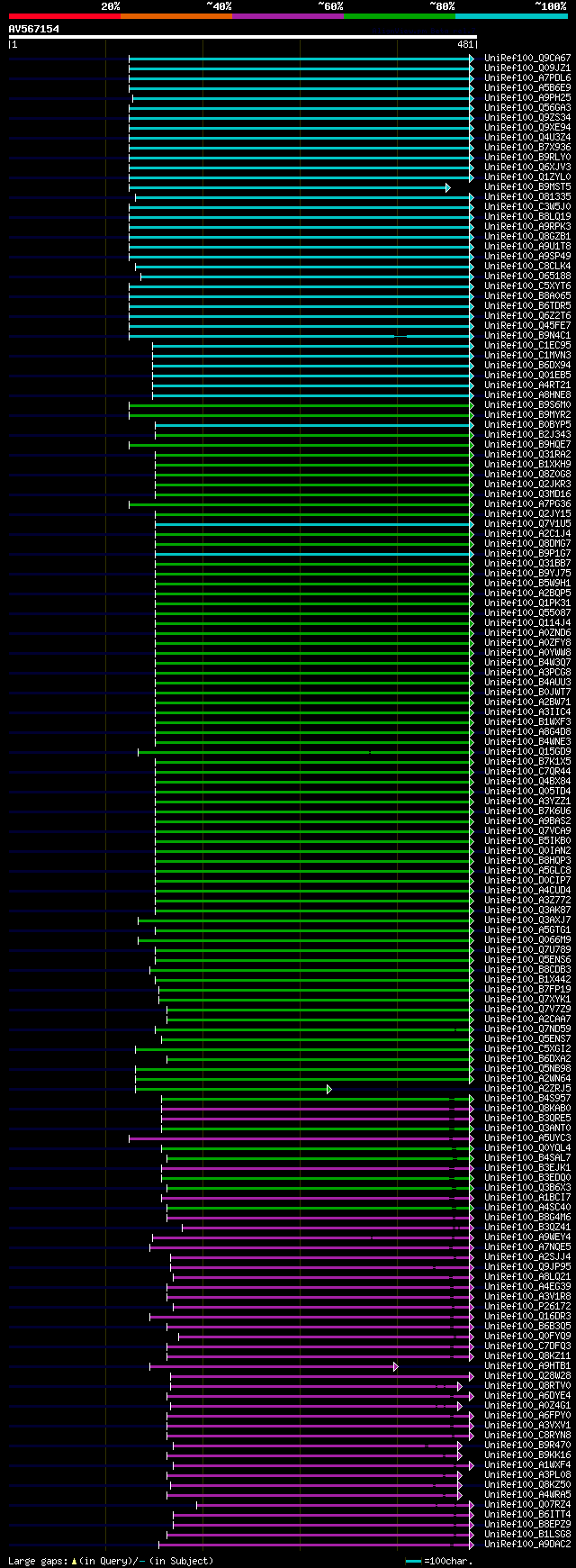The width and height of the screenshot is (576, 1568).
Task: Open the UniRef100_B4S957 entry
Action: (x=527, y=1099)
